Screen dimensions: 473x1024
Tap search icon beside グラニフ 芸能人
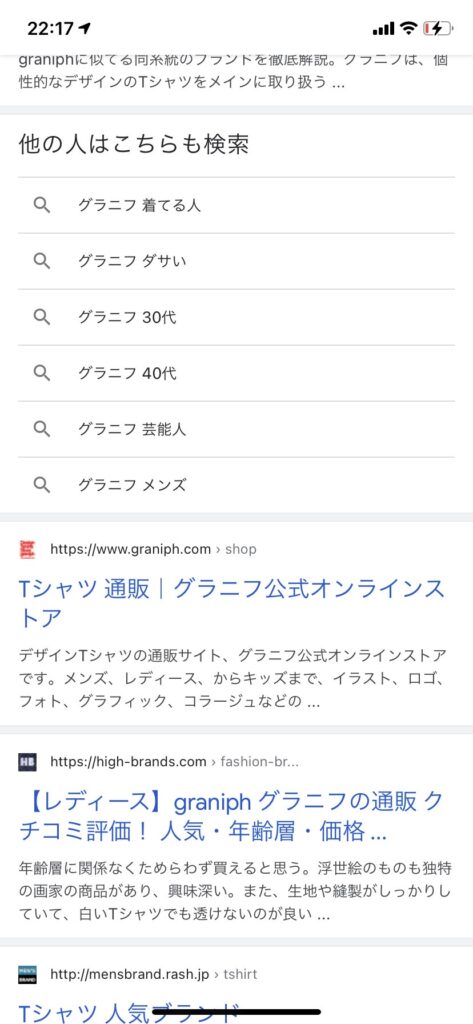click(42, 429)
